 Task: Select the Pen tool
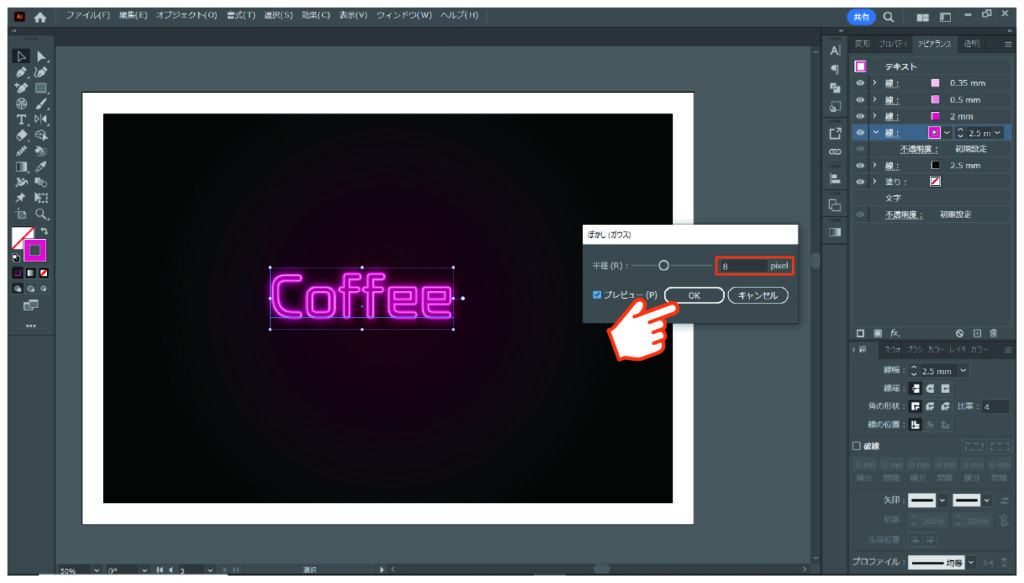(x=21, y=72)
